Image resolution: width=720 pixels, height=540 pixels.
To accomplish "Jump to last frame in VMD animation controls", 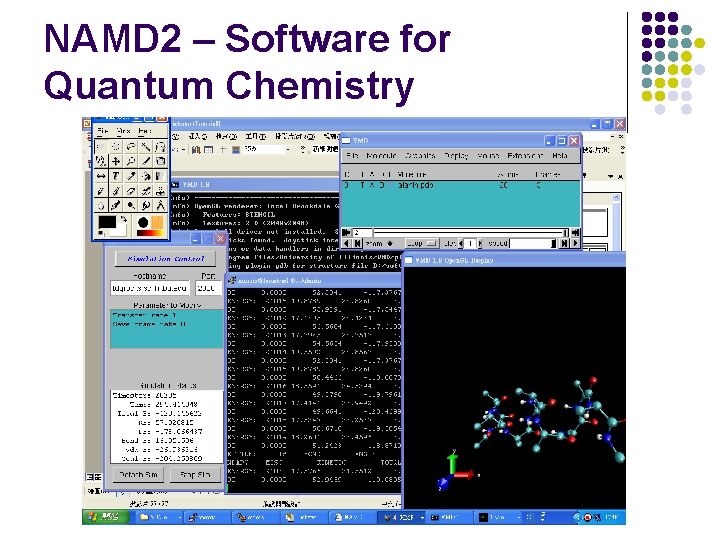I will point(576,232).
